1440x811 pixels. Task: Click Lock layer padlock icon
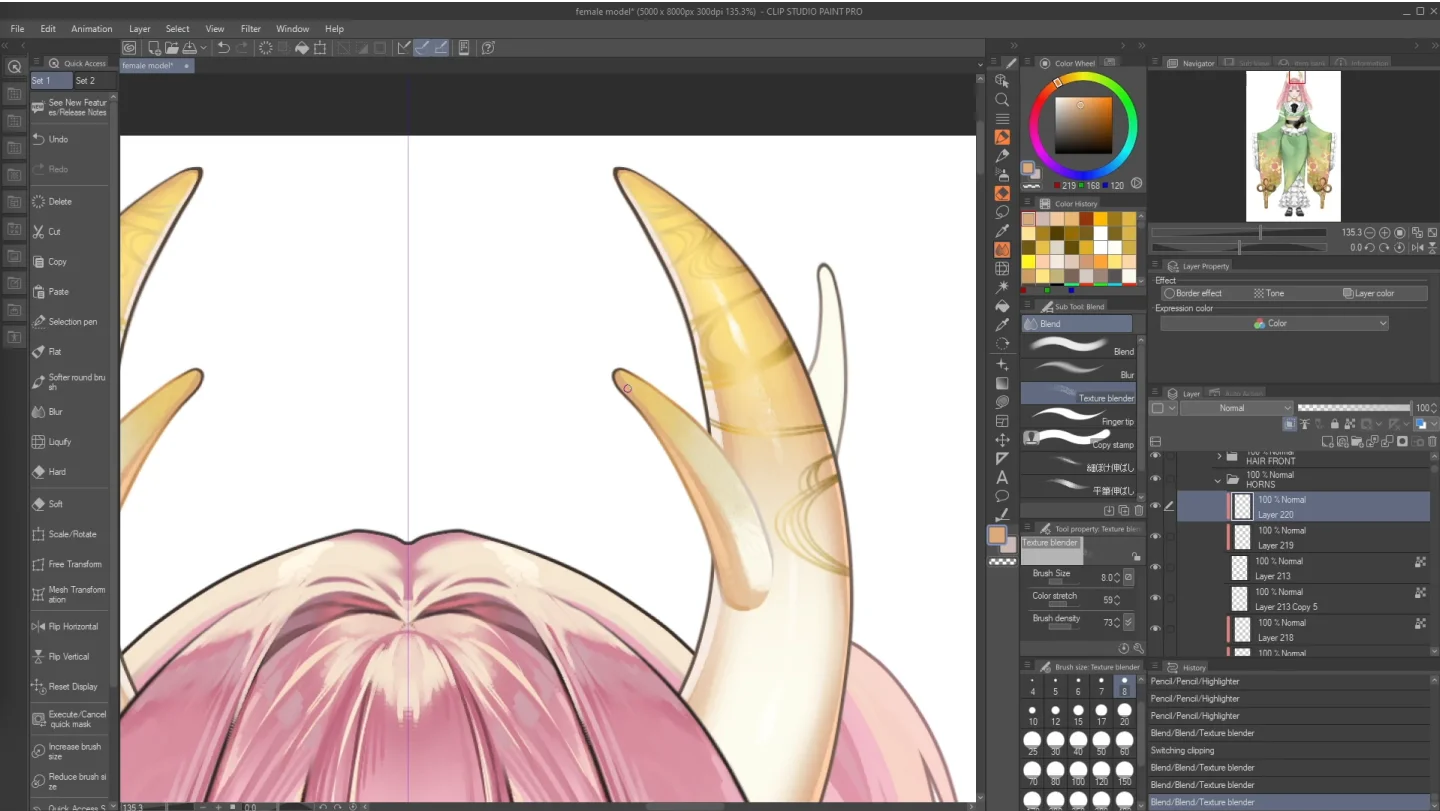coord(1334,424)
